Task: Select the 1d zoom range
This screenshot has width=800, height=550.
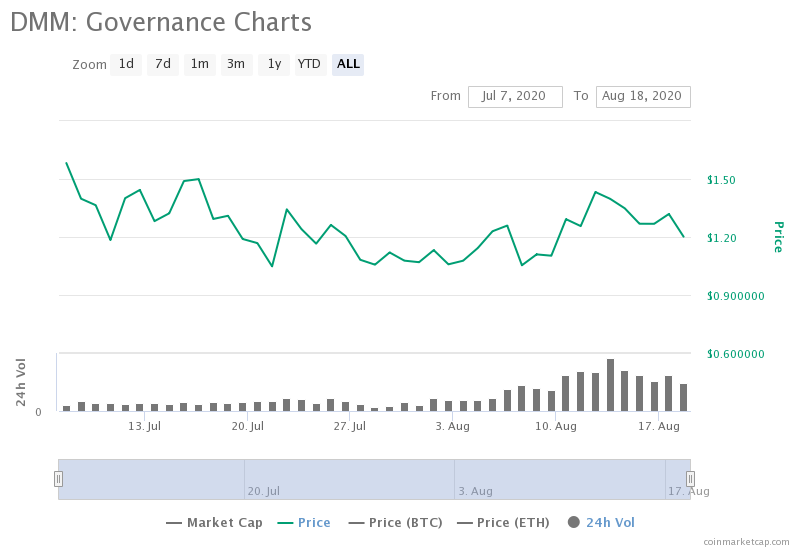Action: tap(126, 64)
